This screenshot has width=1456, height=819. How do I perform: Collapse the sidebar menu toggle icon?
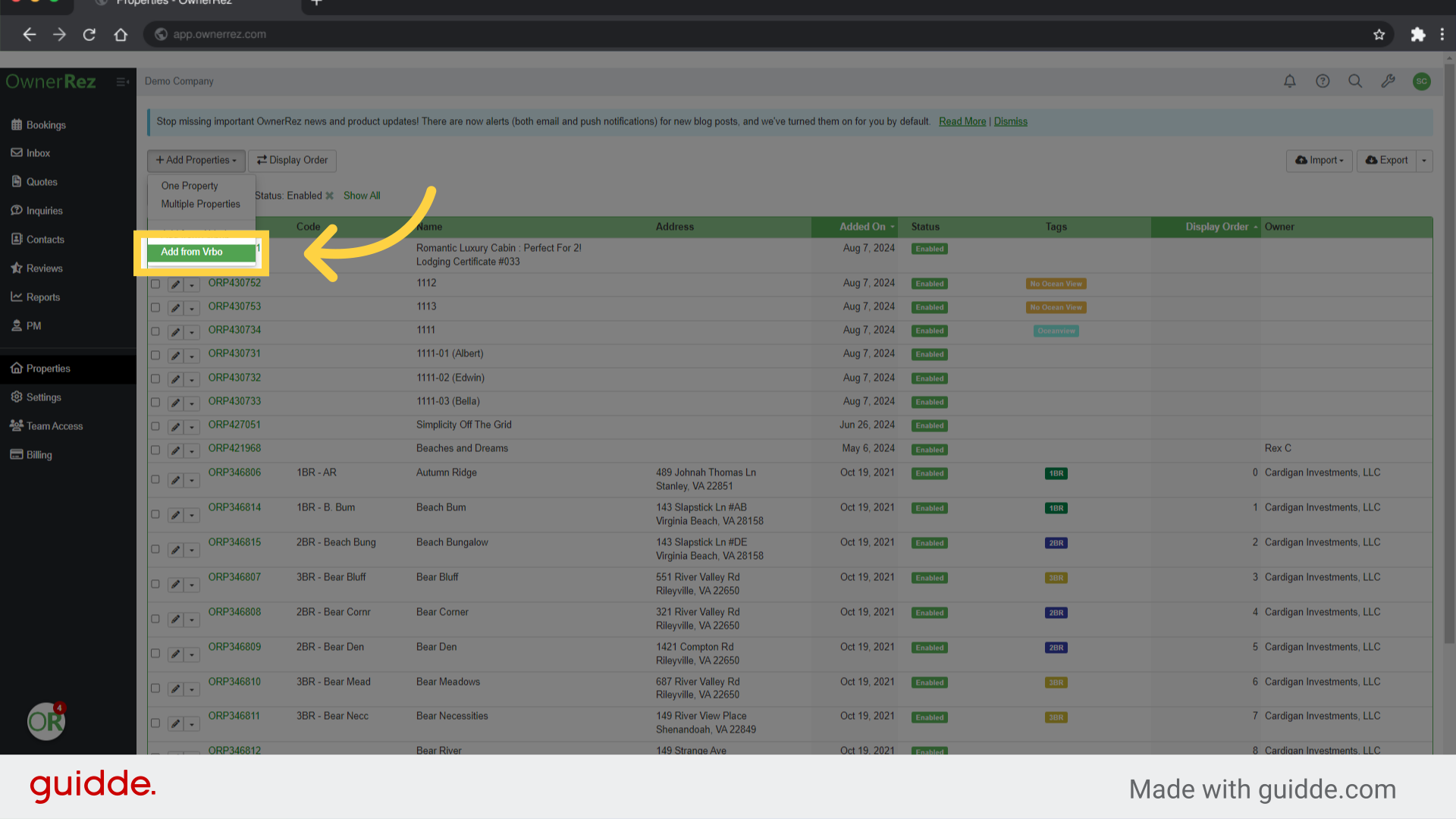[x=122, y=82]
